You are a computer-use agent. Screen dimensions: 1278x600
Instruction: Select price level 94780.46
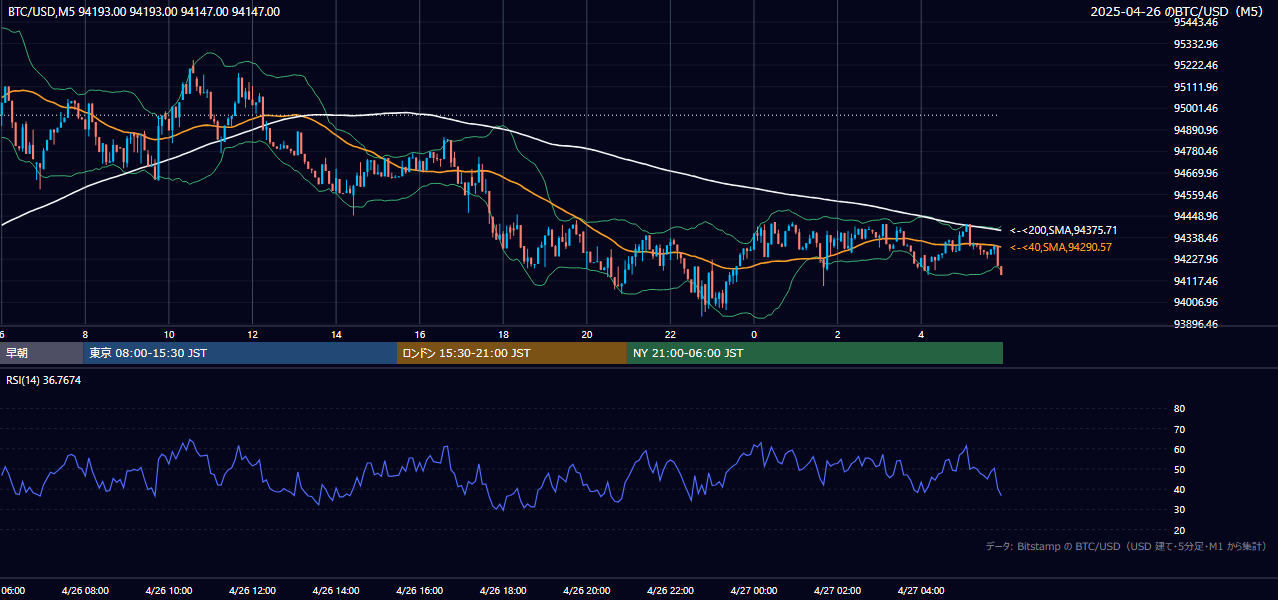click(x=1196, y=151)
